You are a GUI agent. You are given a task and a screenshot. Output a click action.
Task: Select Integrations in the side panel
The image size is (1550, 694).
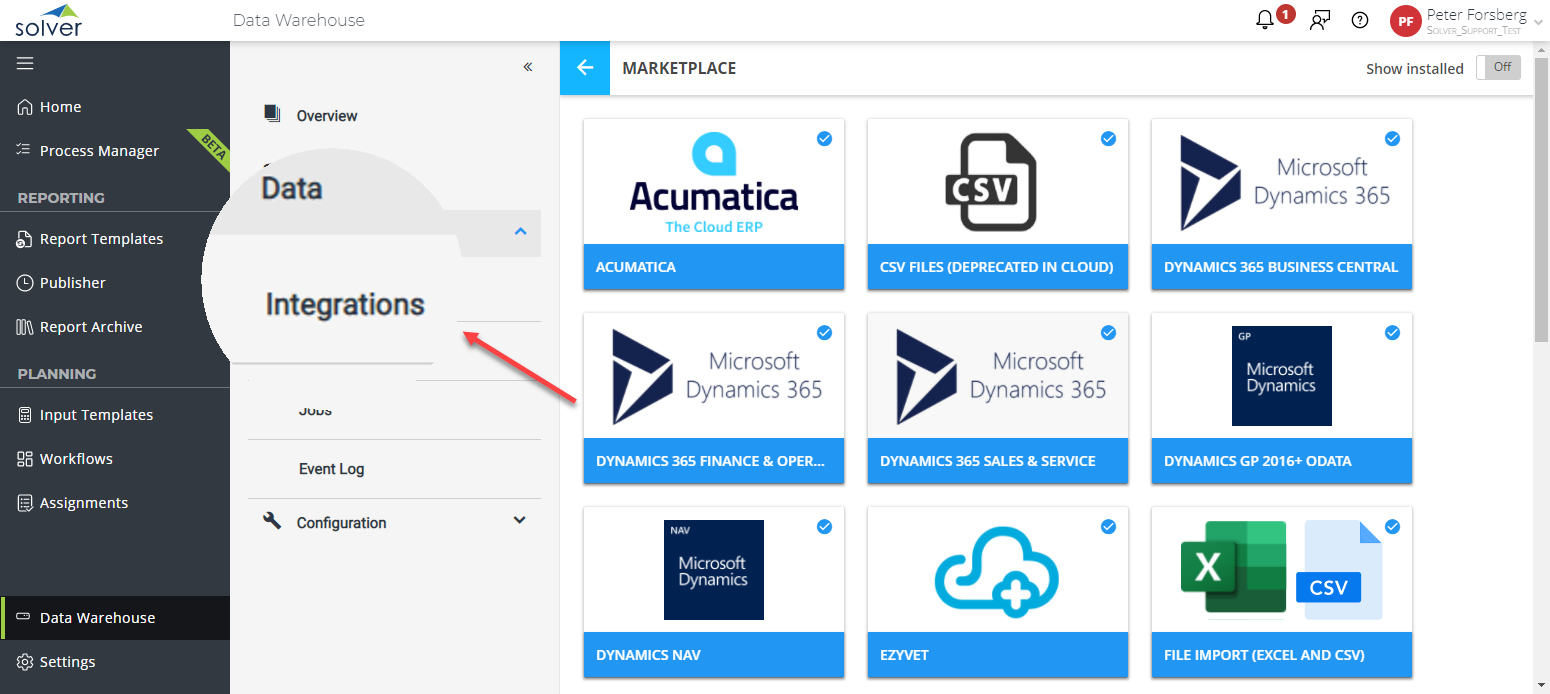(x=345, y=304)
